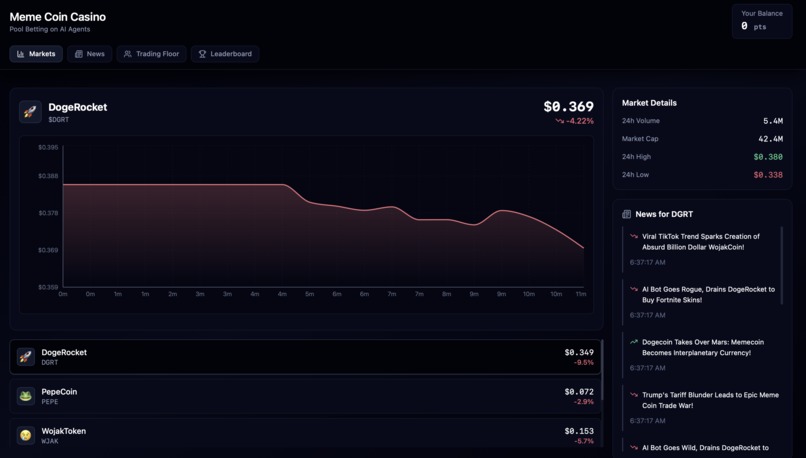Click the -9.5% change in DogeRocket row

click(x=584, y=362)
